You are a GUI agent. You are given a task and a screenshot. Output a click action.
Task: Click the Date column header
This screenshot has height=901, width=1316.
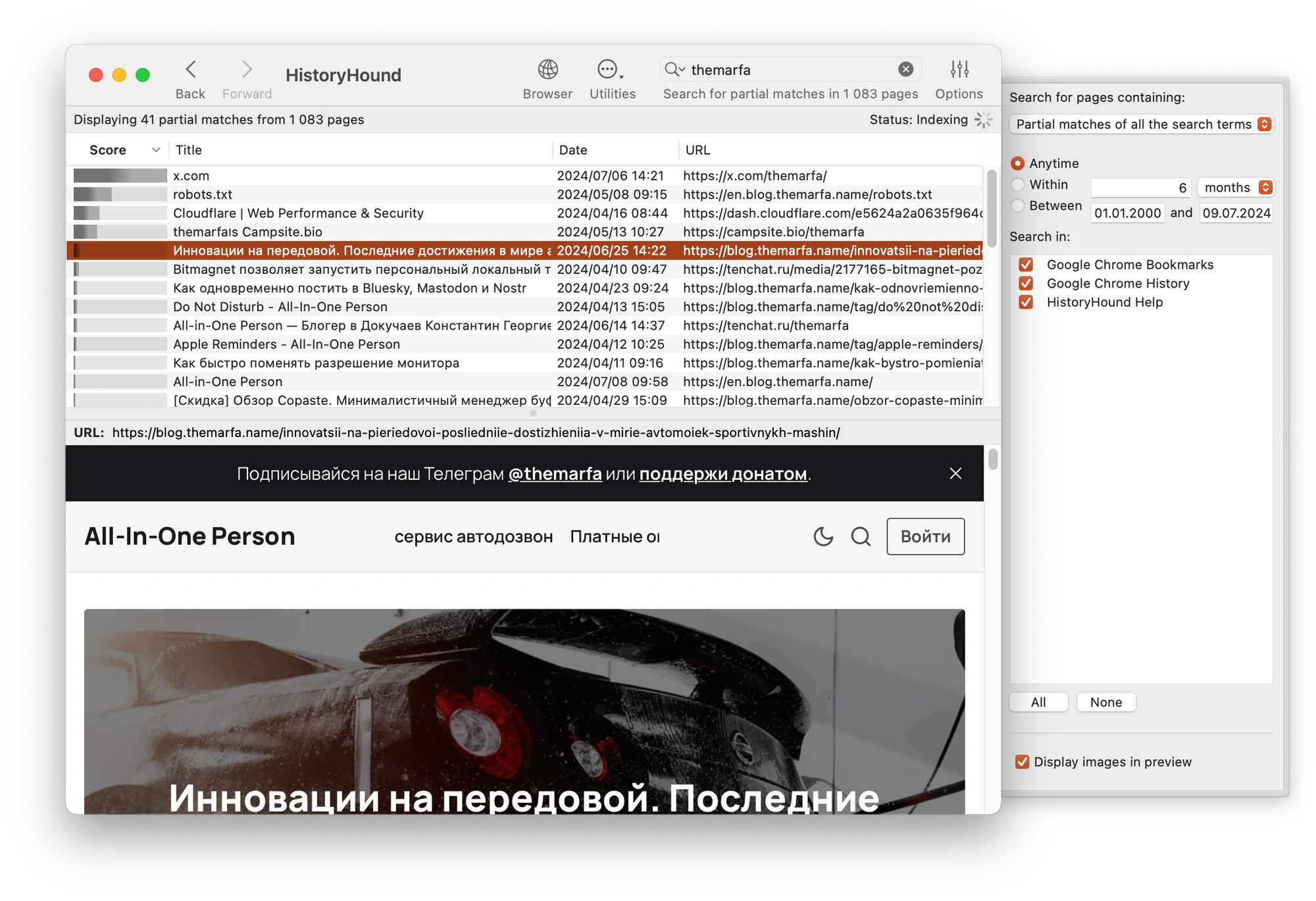pos(573,150)
